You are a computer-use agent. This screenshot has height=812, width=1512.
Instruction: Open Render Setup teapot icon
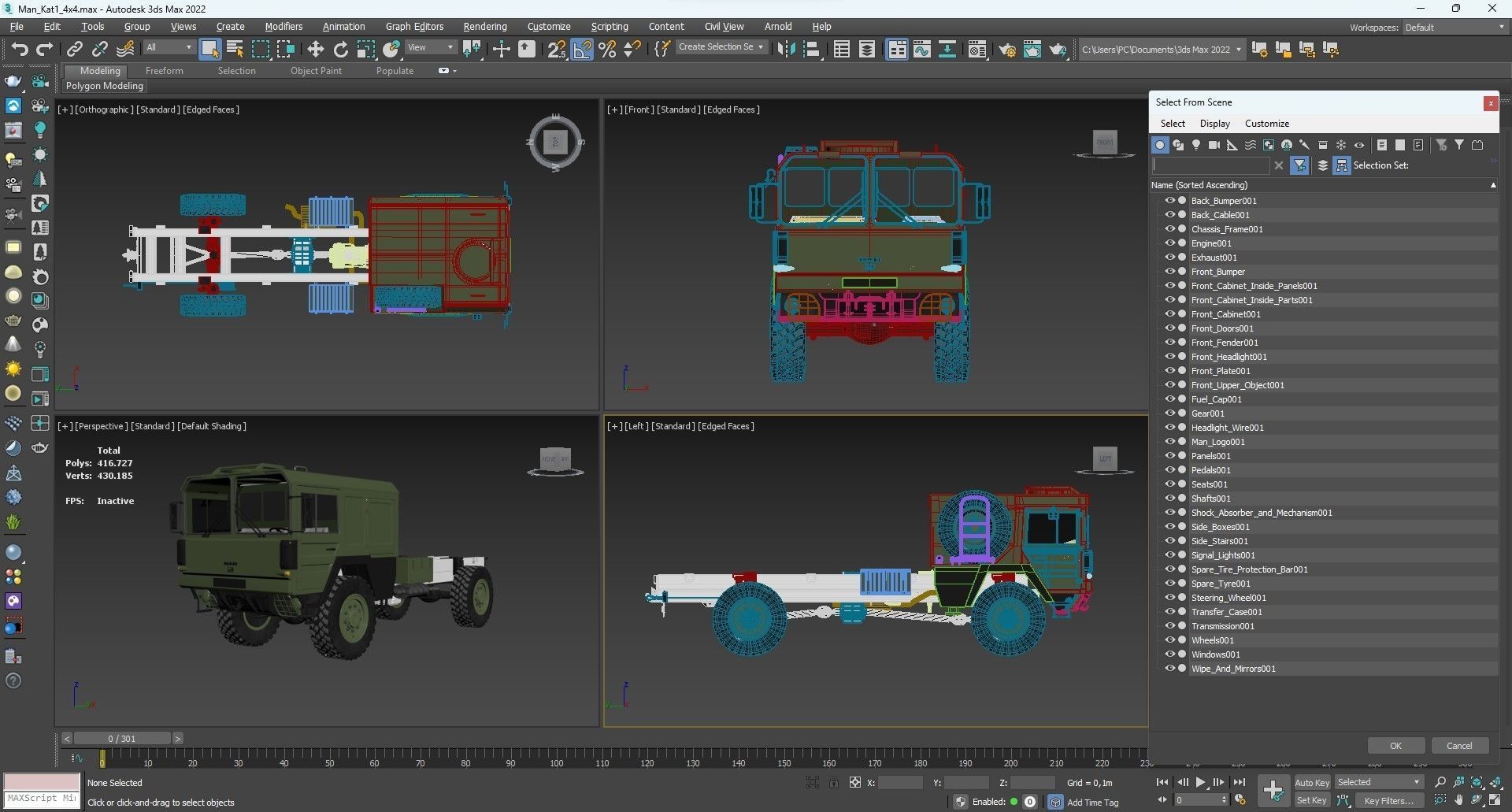(x=1007, y=49)
